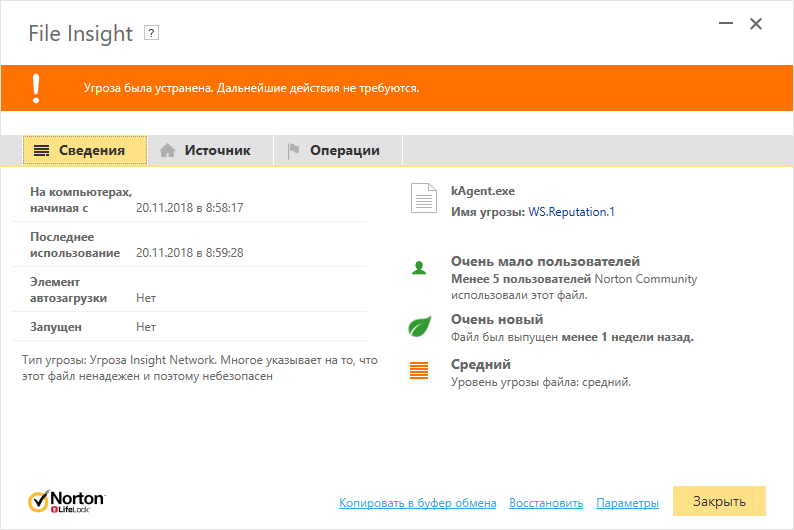Click the date 20.11.2018 в 8:58:17
Screen dimensions: 794x530
point(189,208)
